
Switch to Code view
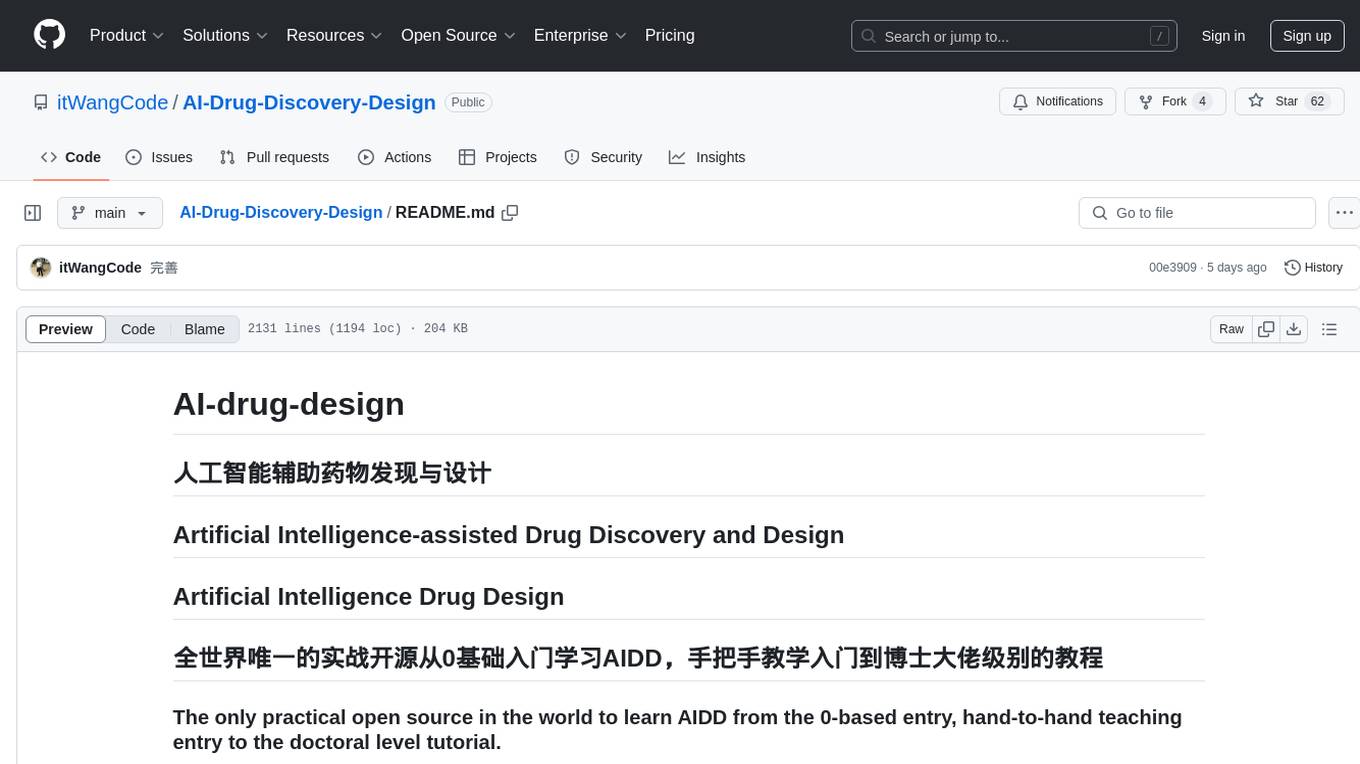[x=138, y=329]
